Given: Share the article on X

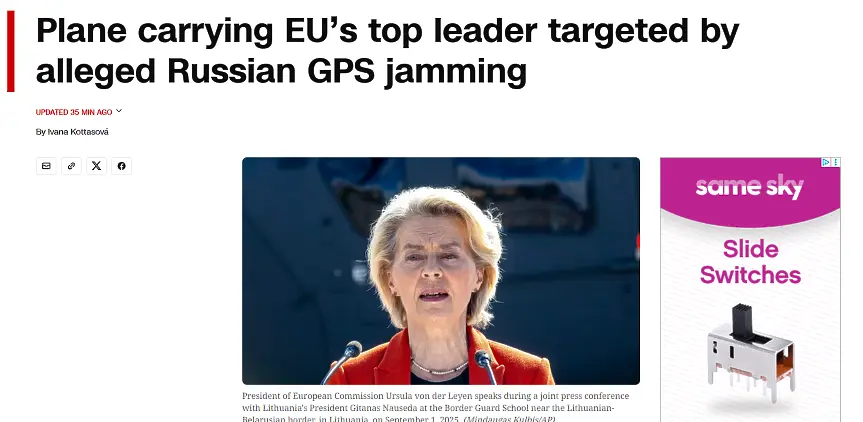Looking at the screenshot, I should coord(96,166).
